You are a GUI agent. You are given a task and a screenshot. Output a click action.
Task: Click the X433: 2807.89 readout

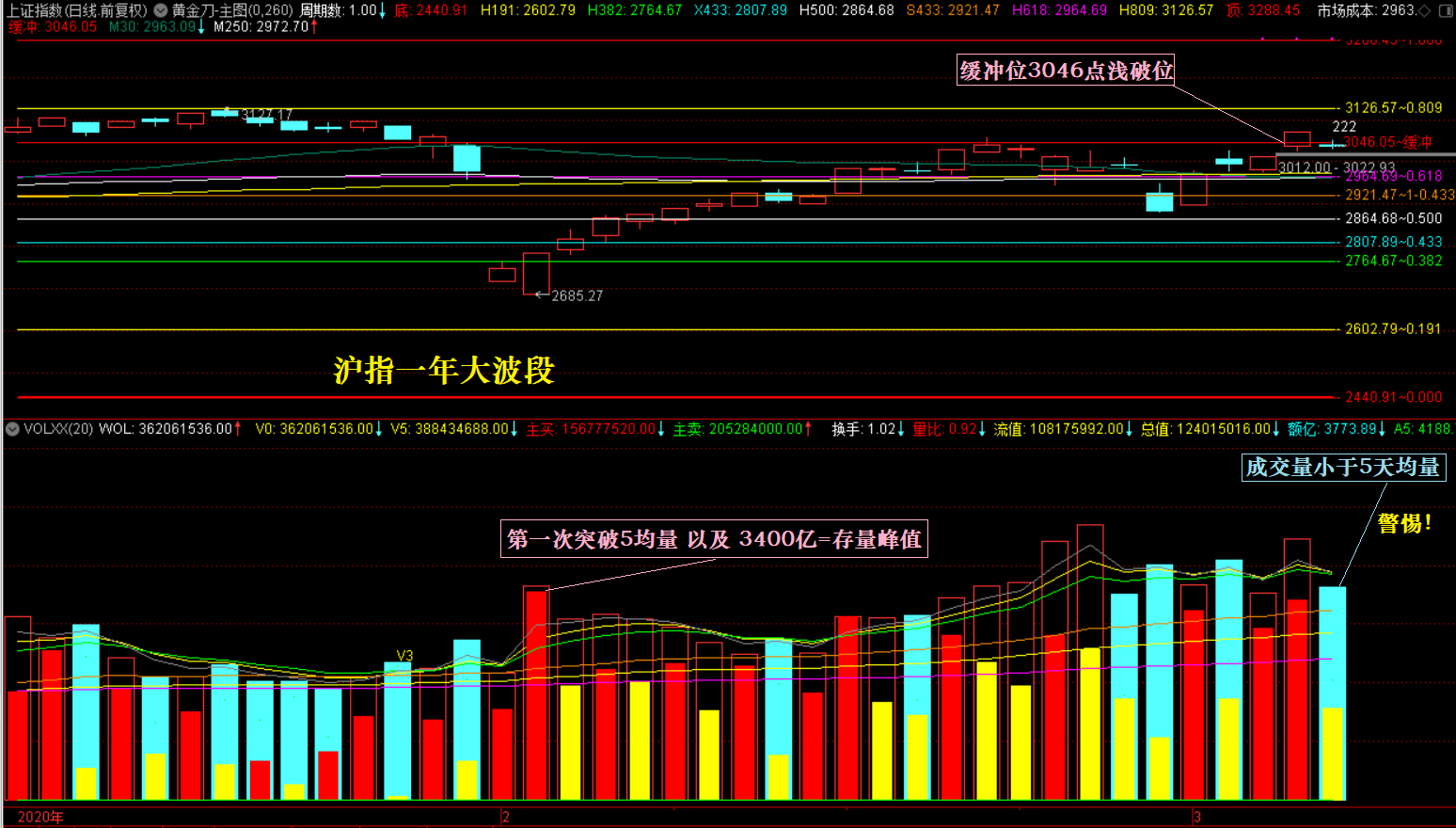coord(740,10)
